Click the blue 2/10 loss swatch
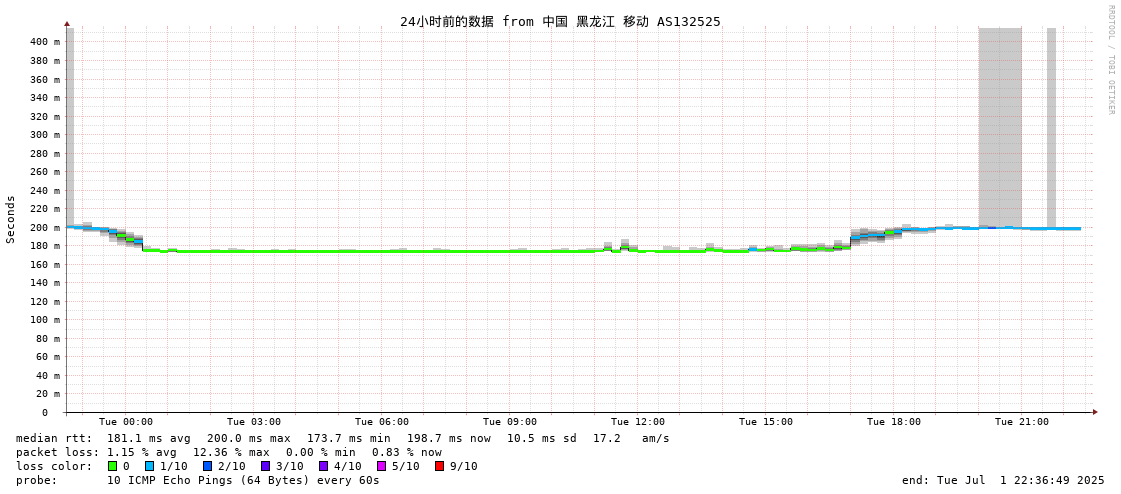This screenshot has height=494, width=1121. tap(207, 466)
